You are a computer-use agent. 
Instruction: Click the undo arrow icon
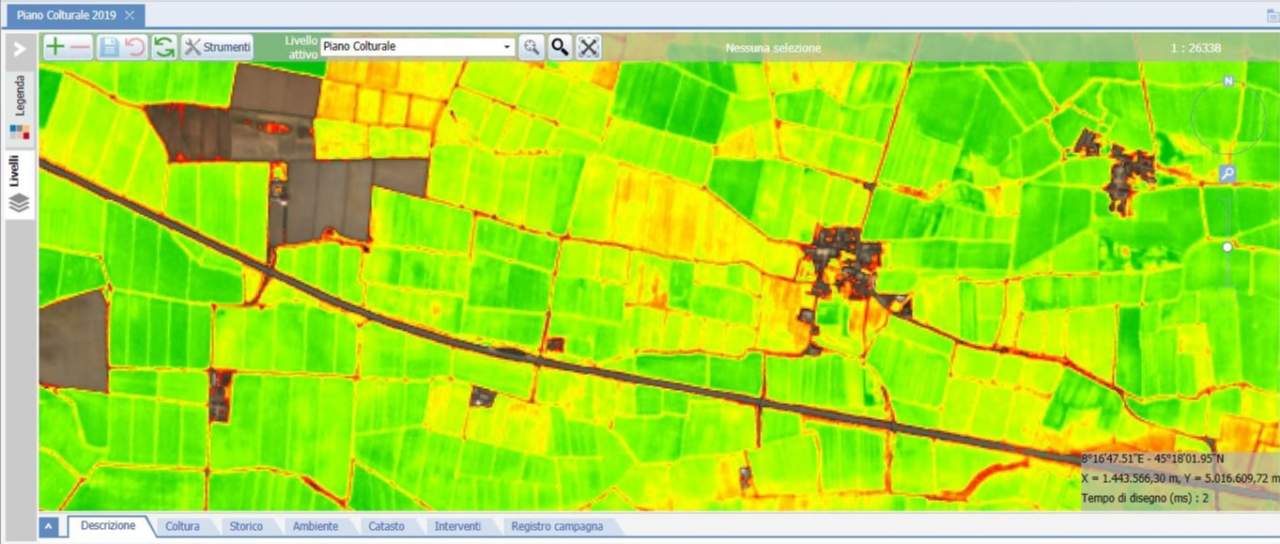135,47
